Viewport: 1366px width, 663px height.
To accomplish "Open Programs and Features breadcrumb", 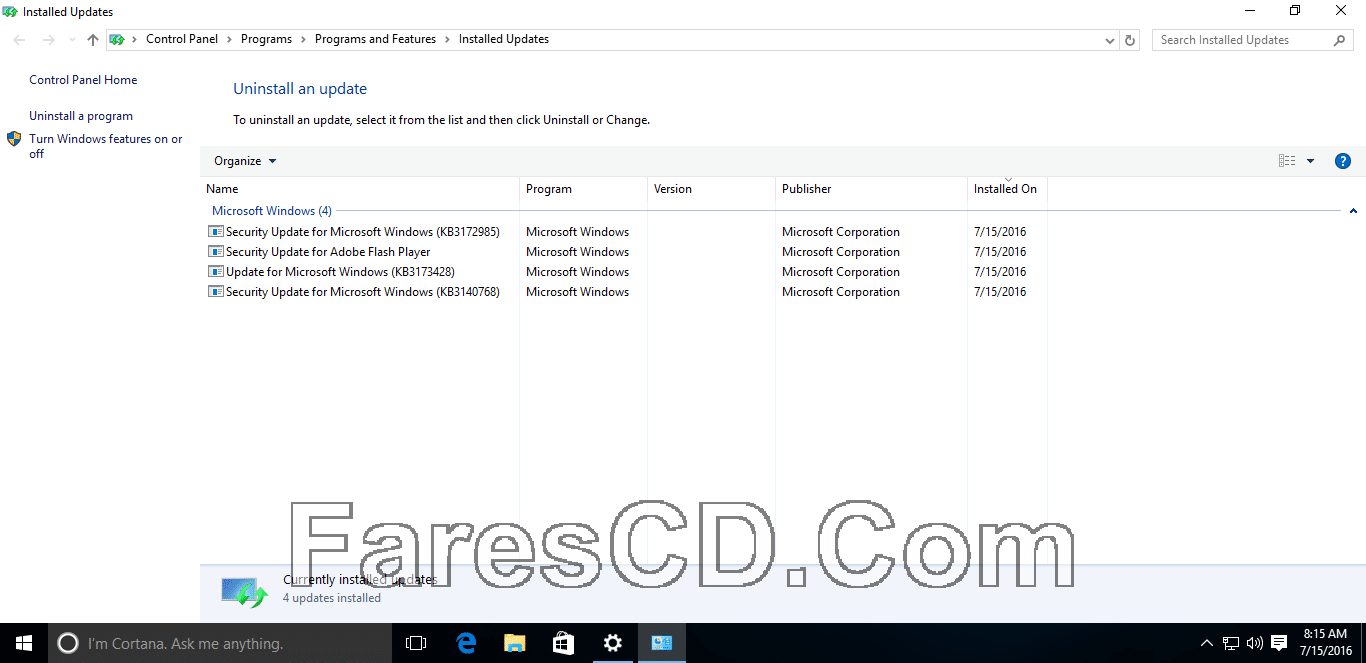I will point(375,39).
